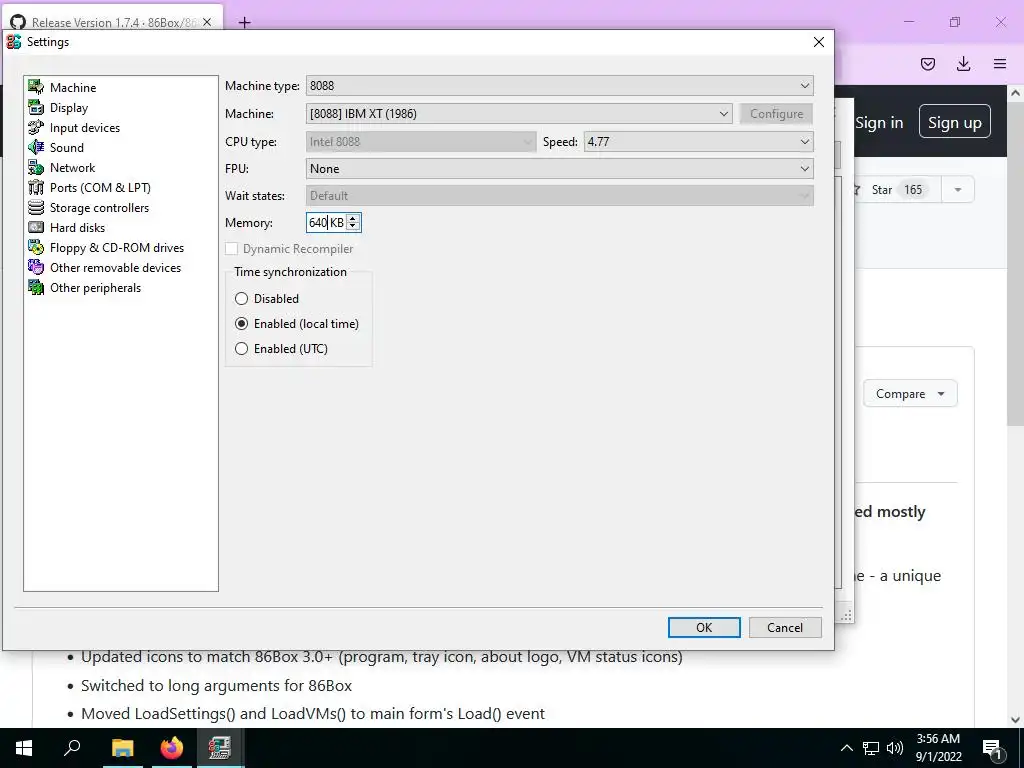Click Sign up on GitHub

tap(955, 122)
